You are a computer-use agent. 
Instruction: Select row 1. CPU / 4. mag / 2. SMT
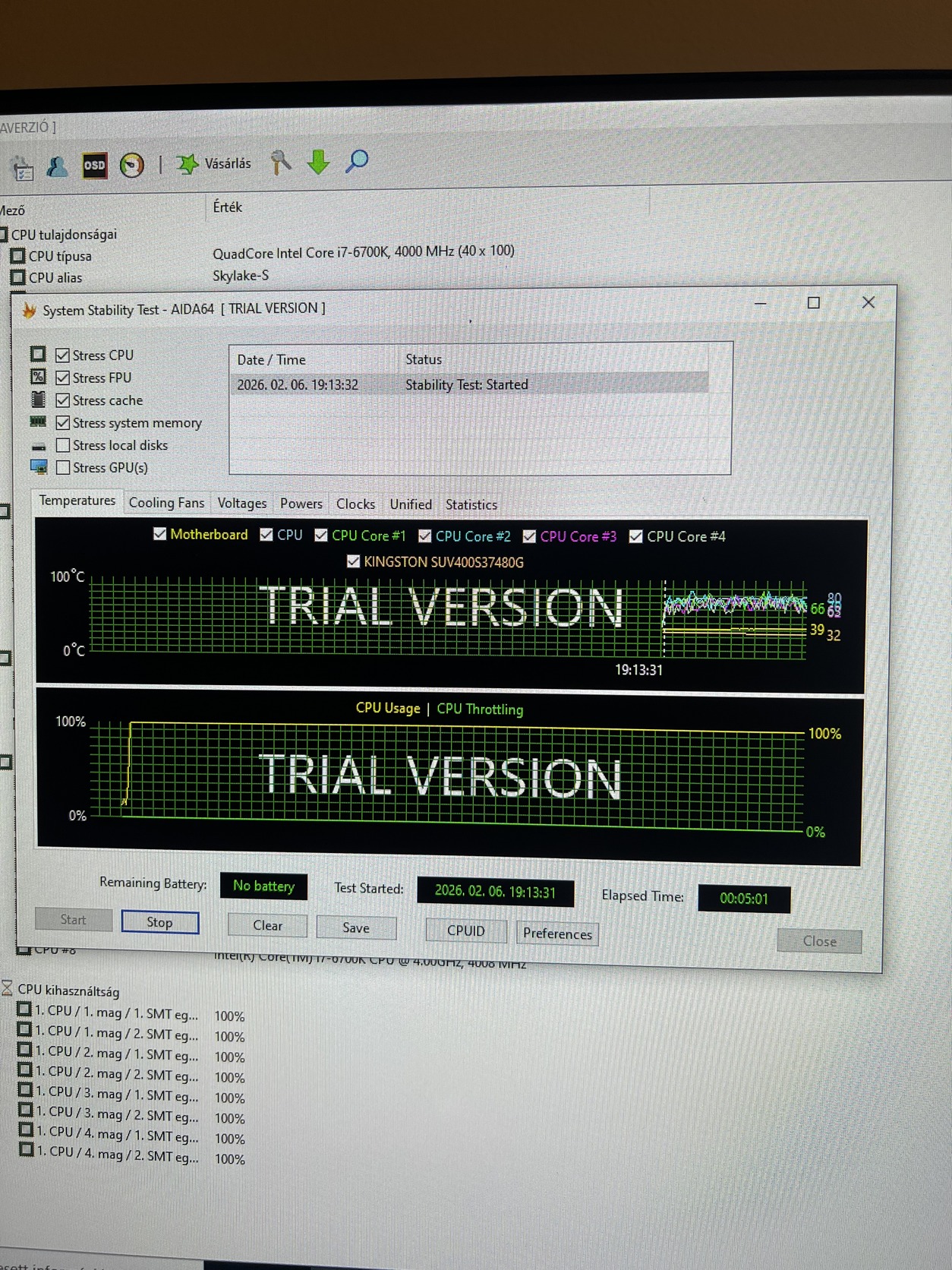pos(131,1156)
